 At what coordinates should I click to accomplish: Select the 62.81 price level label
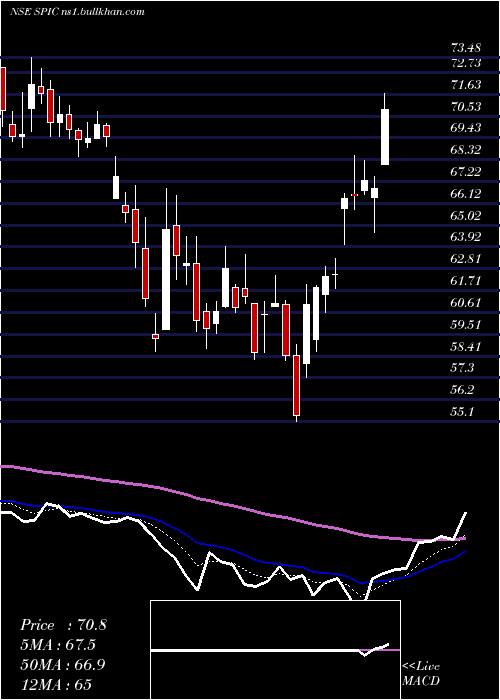pyautogui.click(x=466, y=258)
